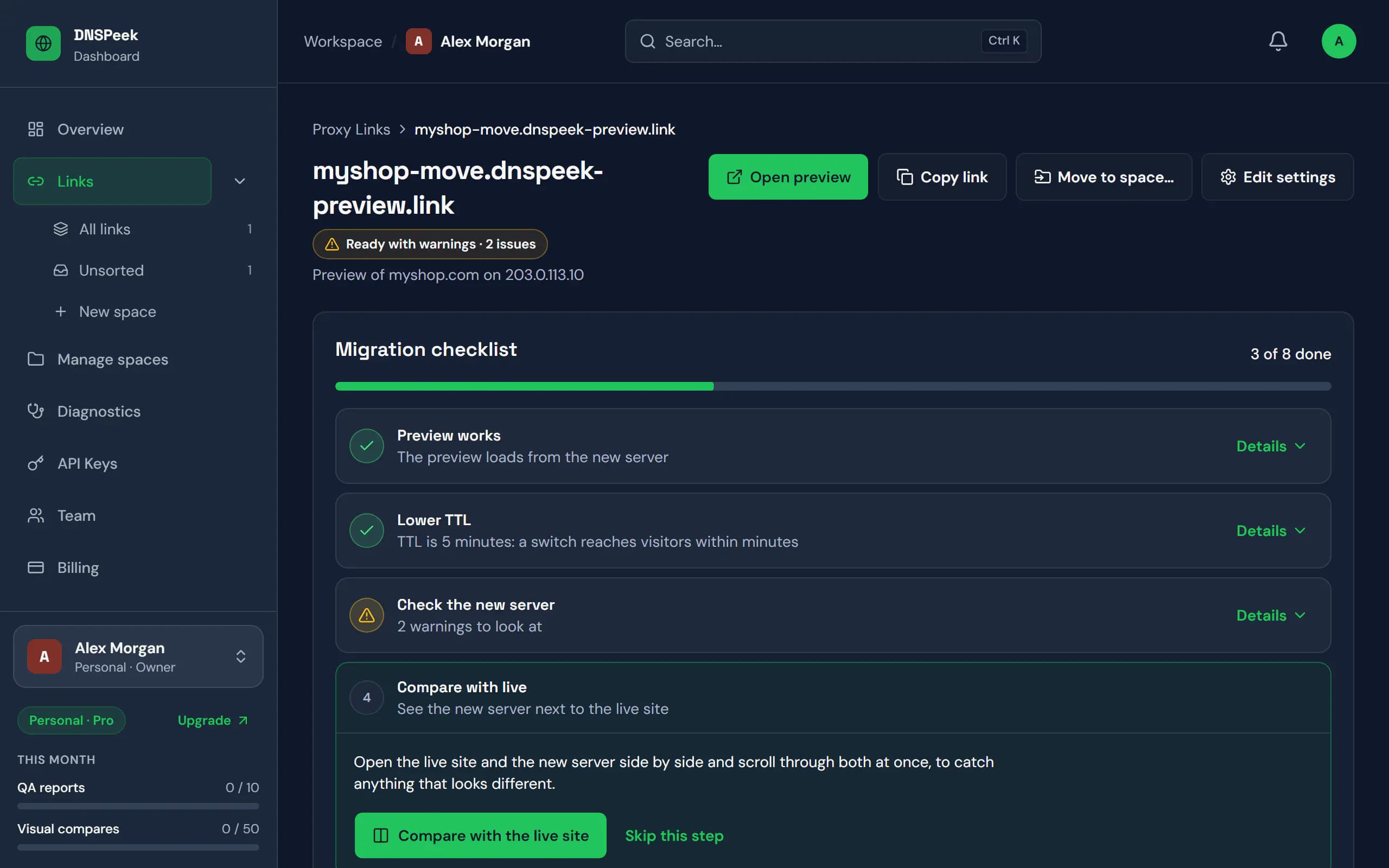1389x868 pixels.
Task: Click the search magnifier icon
Action: click(x=647, y=41)
